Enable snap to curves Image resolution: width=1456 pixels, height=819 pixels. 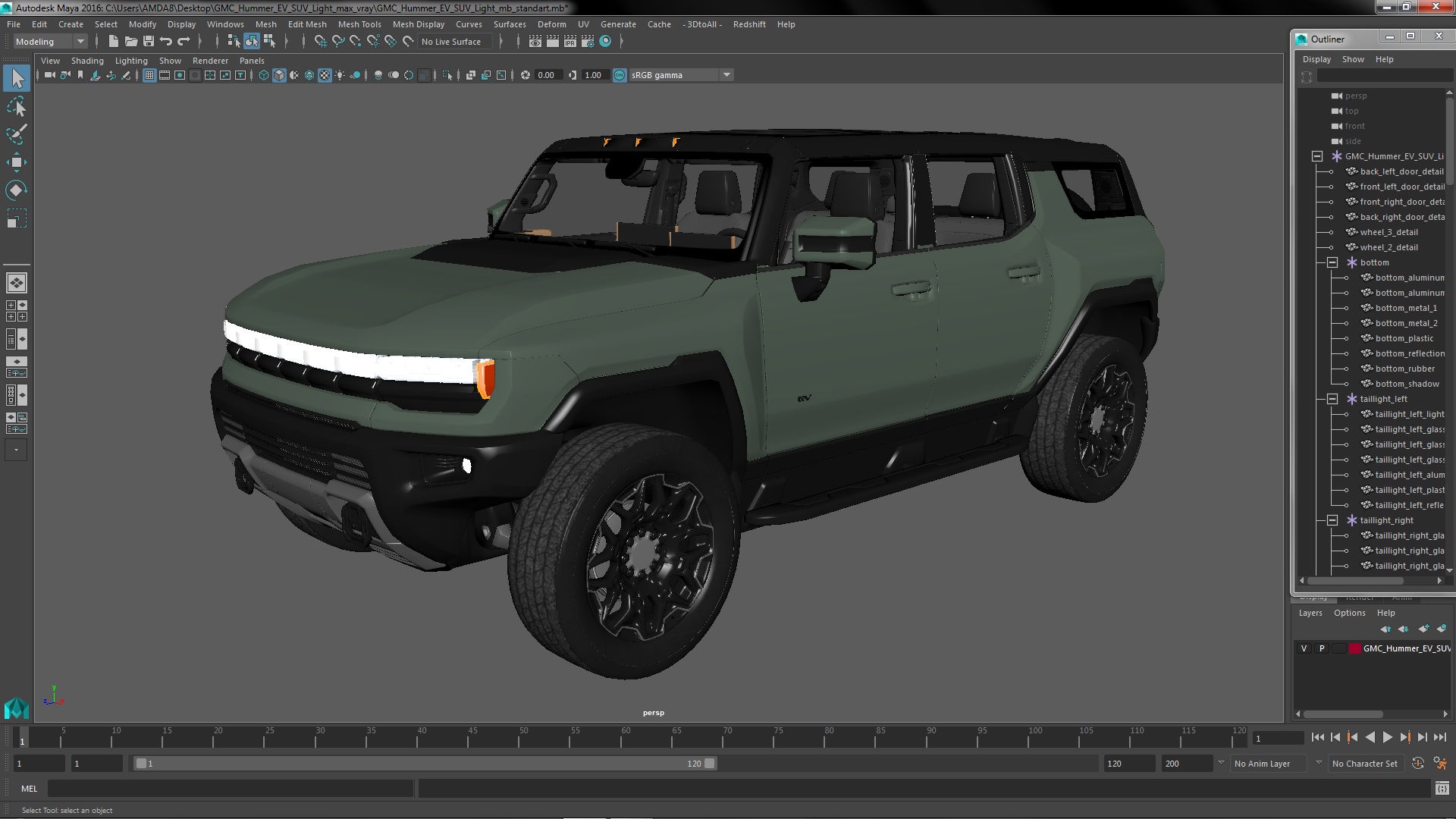click(x=338, y=42)
